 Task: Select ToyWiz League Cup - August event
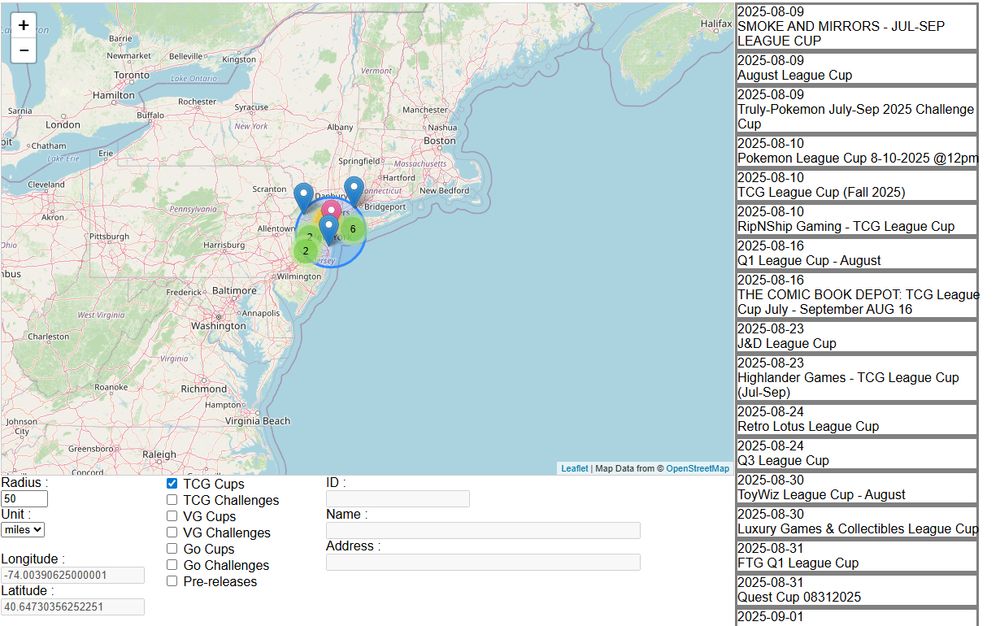pos(857,488)
